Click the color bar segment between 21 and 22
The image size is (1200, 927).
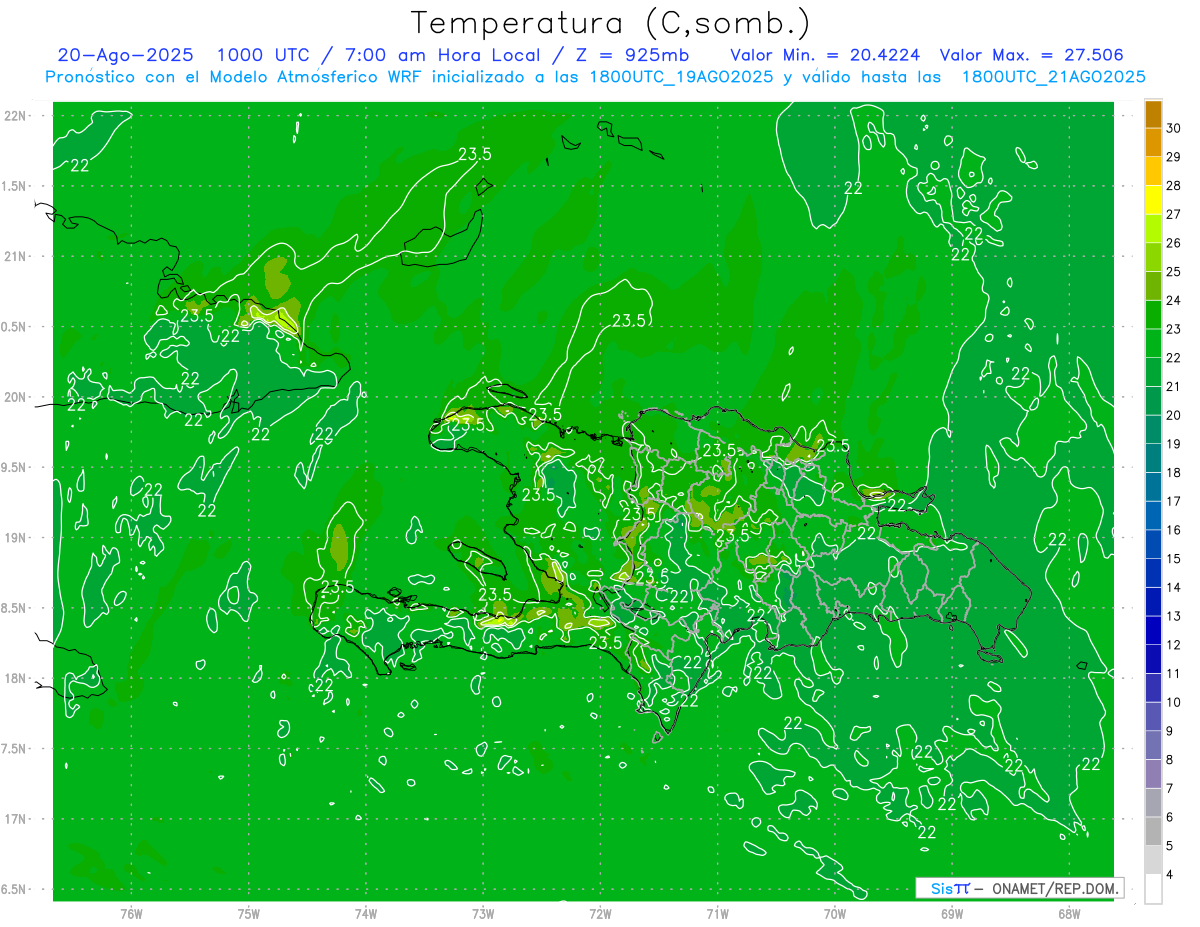tap(1154, 373)
